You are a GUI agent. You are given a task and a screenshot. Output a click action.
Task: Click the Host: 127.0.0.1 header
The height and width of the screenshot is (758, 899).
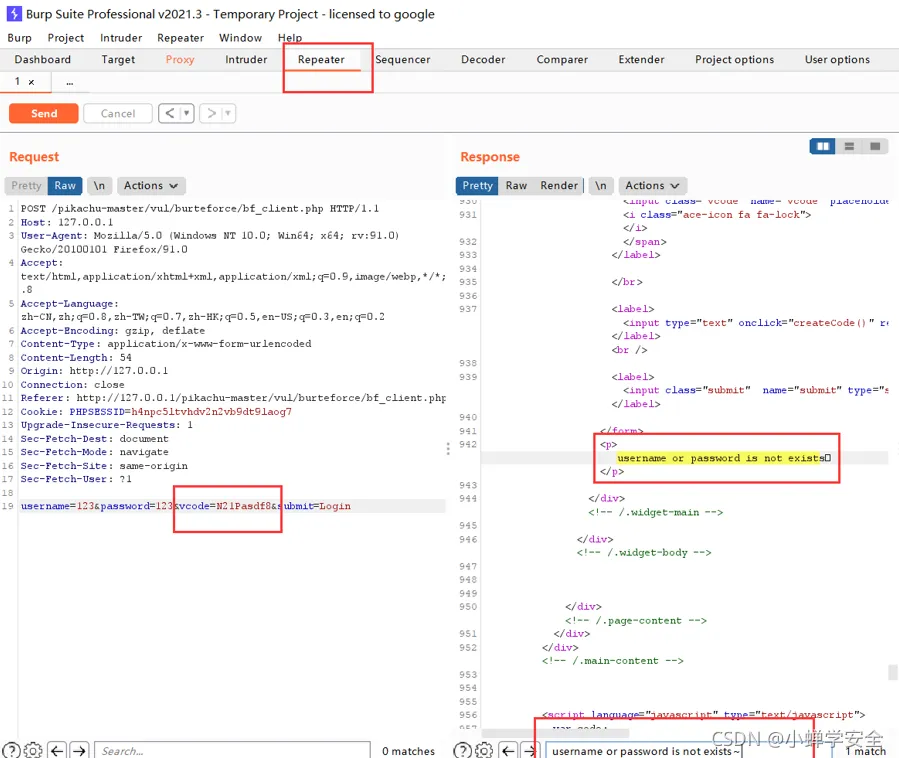67,222
